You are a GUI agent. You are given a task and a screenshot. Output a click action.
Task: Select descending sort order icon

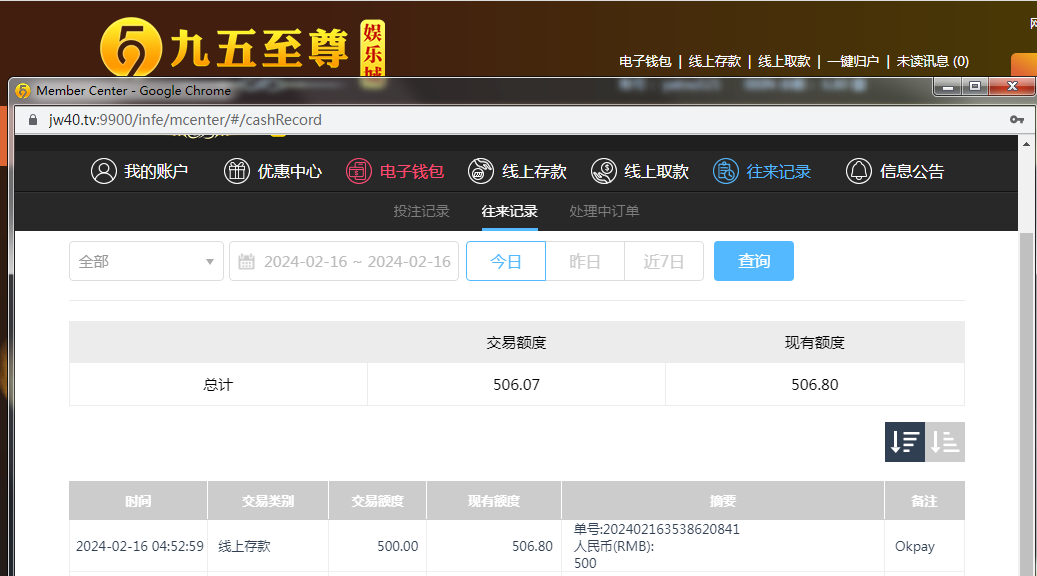(905, 442)
